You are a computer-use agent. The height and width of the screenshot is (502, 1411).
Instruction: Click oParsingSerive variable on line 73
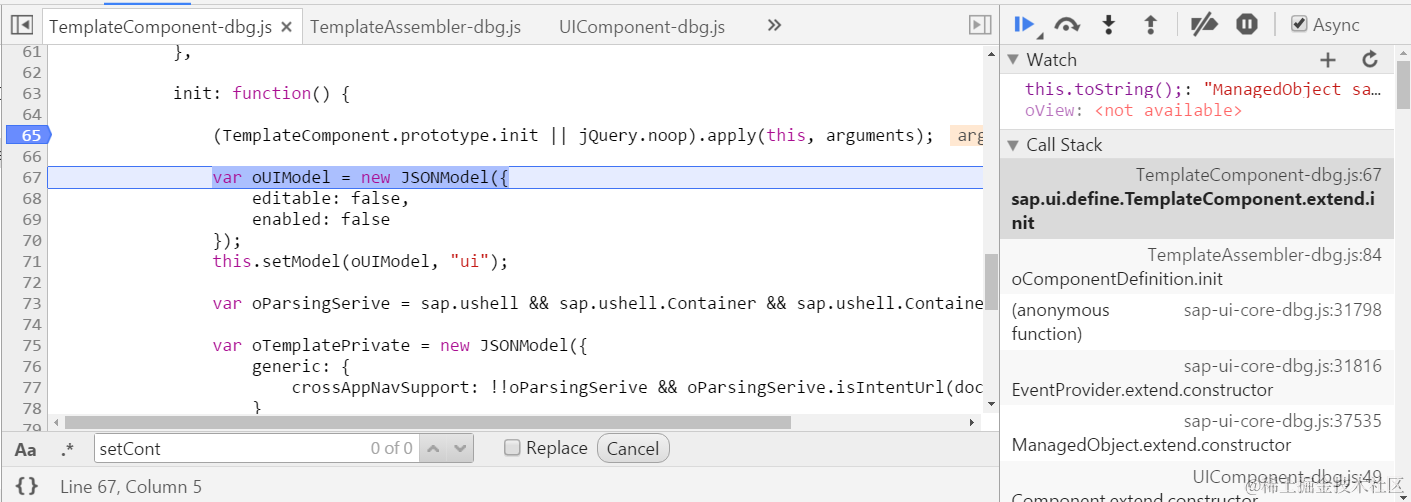coord(316,303)
